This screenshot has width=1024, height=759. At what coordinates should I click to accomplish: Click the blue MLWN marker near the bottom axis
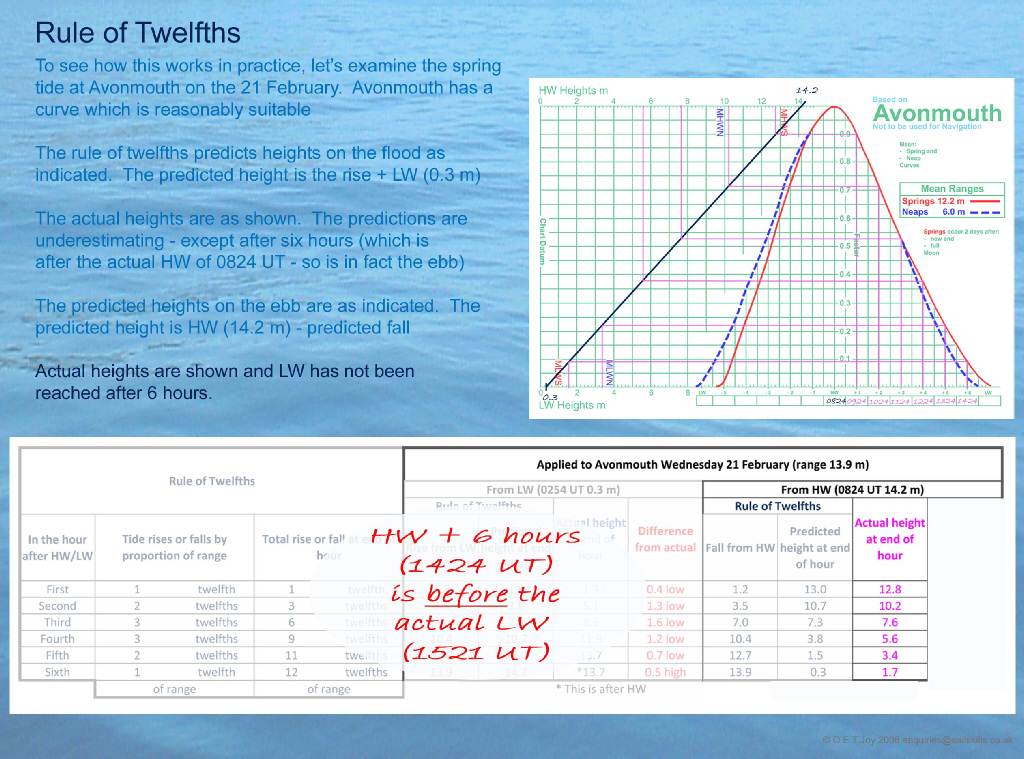(607, 371)
